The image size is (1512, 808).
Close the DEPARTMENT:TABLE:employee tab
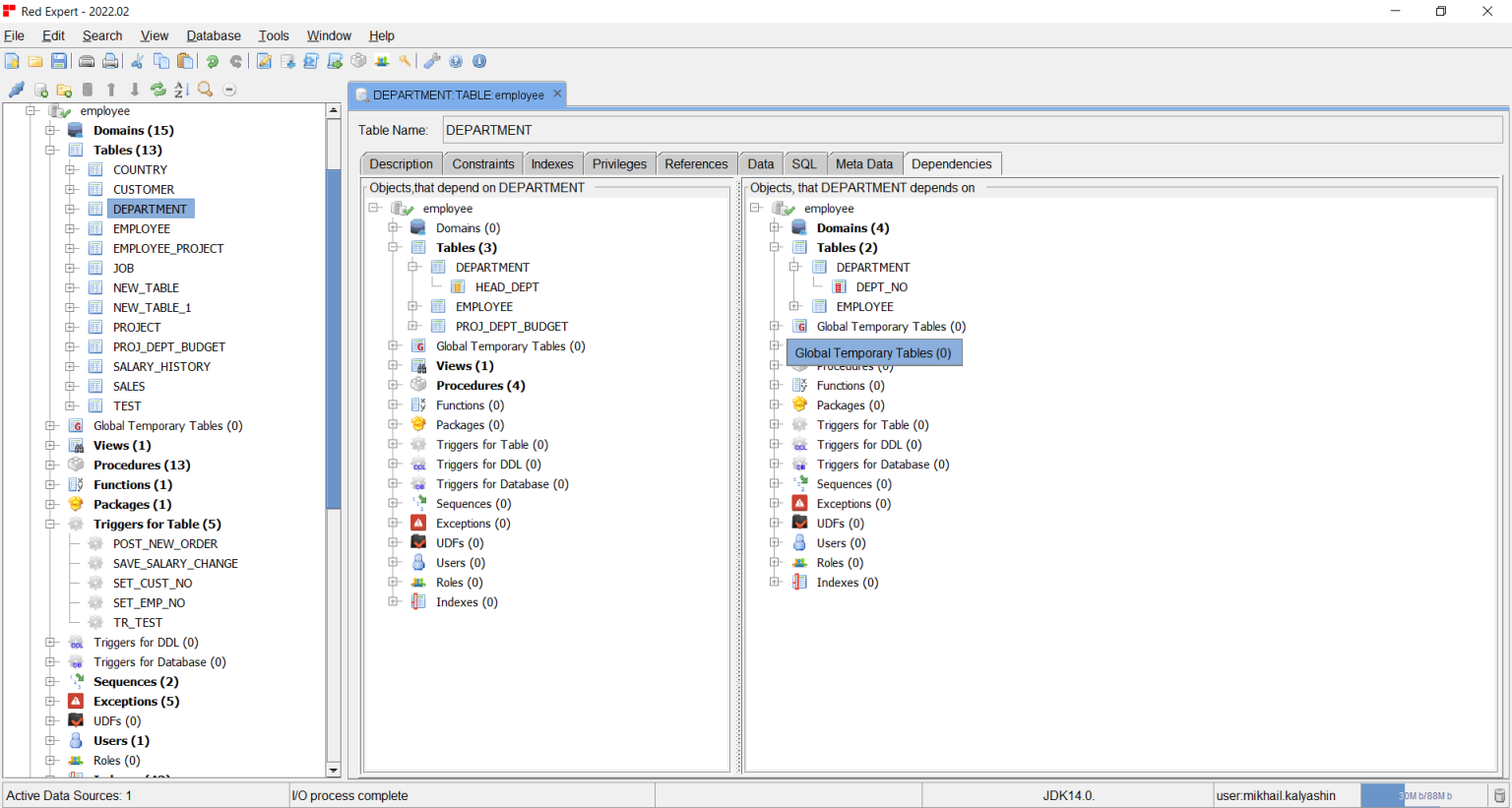coord(557,94)
